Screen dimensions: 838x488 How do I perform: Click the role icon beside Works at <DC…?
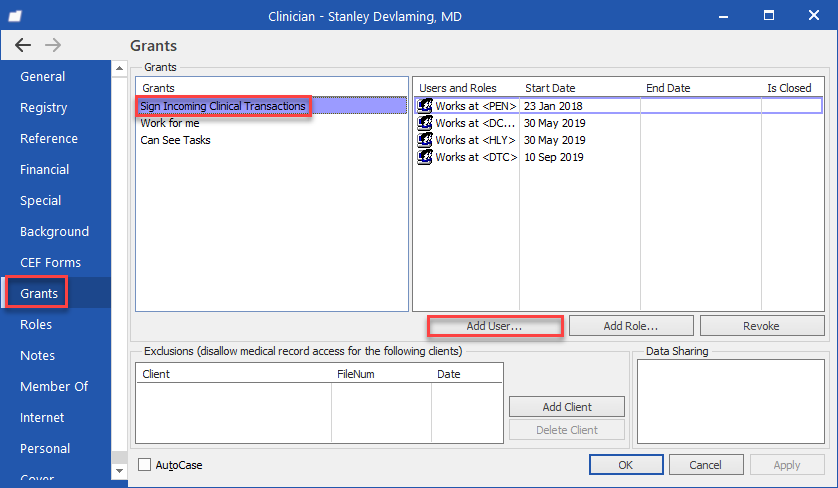[x=425, y=123]
